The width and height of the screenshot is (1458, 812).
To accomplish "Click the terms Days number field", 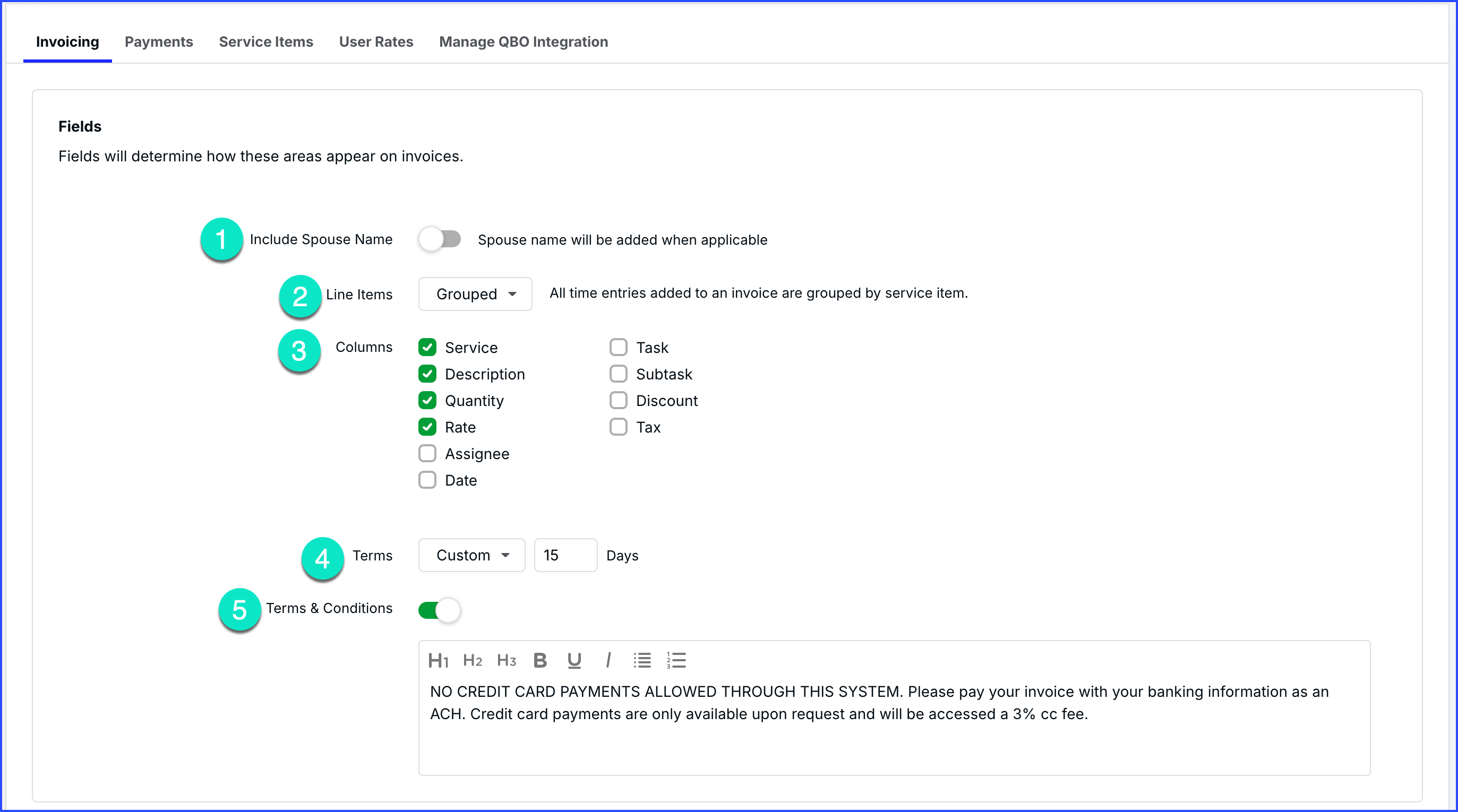I will tap(565, 555).
